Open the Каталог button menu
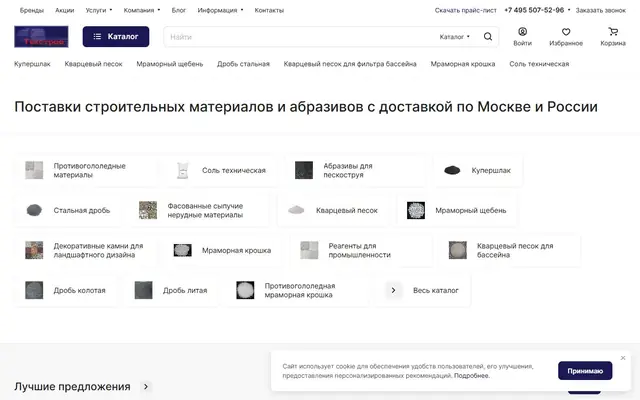This screenshot has width=640, height=400. coord(116,37)
